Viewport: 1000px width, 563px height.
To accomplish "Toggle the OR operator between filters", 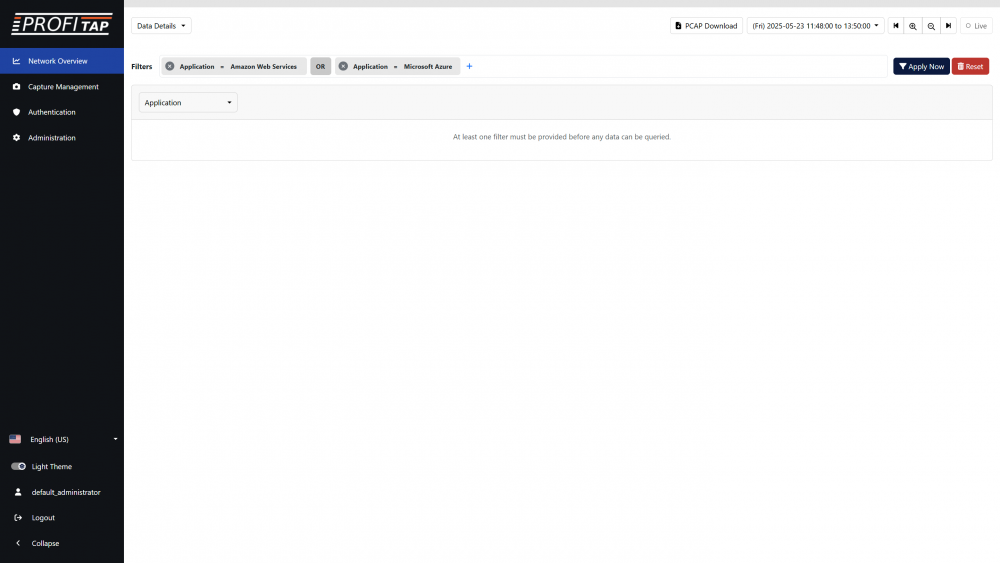I will (x=320, y=66).
